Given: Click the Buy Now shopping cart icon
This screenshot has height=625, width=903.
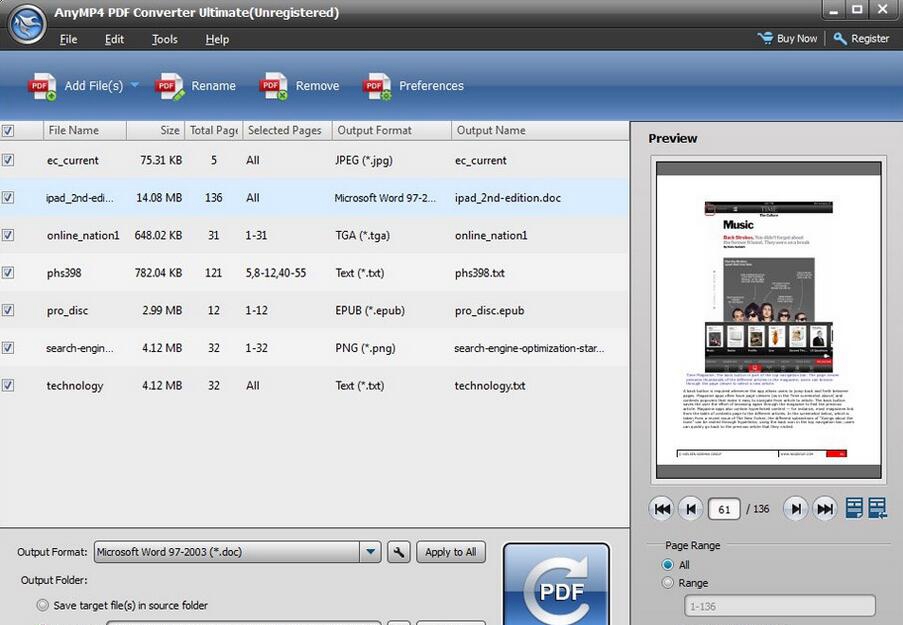Looking at the screenshot, I should click(x=765, y=38).
